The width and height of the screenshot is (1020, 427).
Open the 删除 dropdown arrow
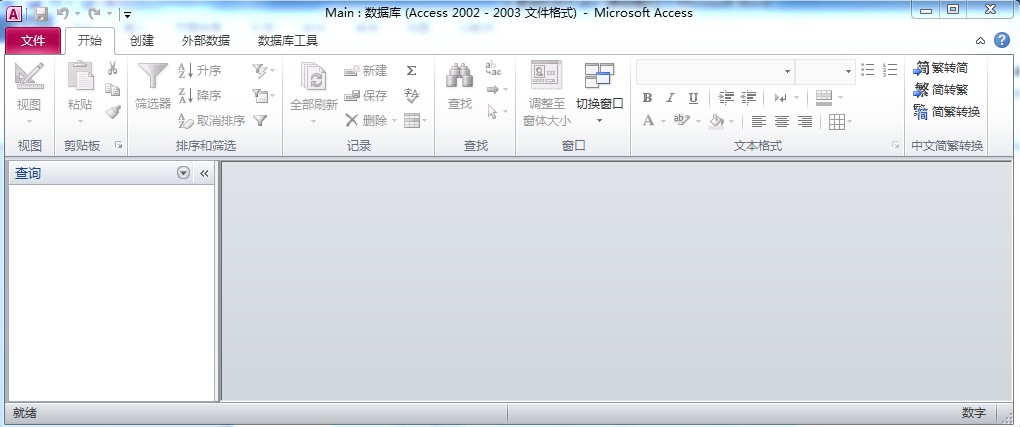tap(394, 121)
